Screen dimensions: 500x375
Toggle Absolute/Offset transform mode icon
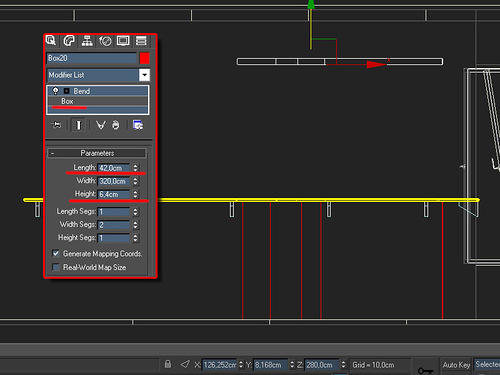point(185,364)
